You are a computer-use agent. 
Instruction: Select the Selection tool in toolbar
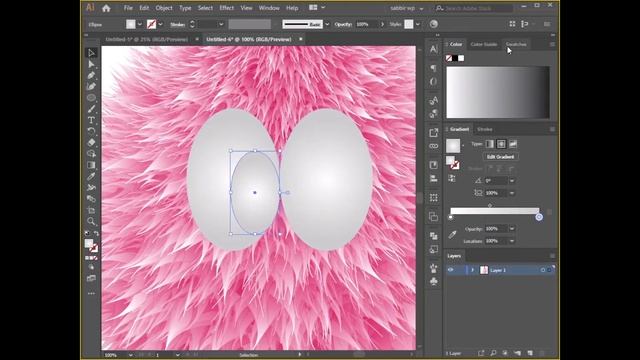point(91,53)
